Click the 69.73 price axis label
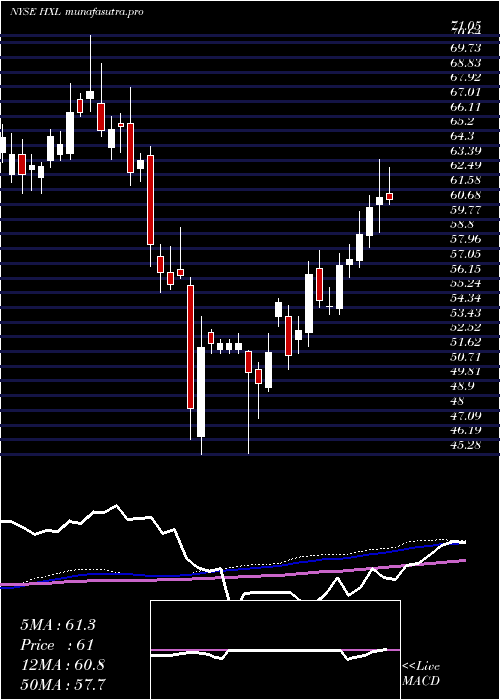500x700 pixels. [x=466, y=47]
